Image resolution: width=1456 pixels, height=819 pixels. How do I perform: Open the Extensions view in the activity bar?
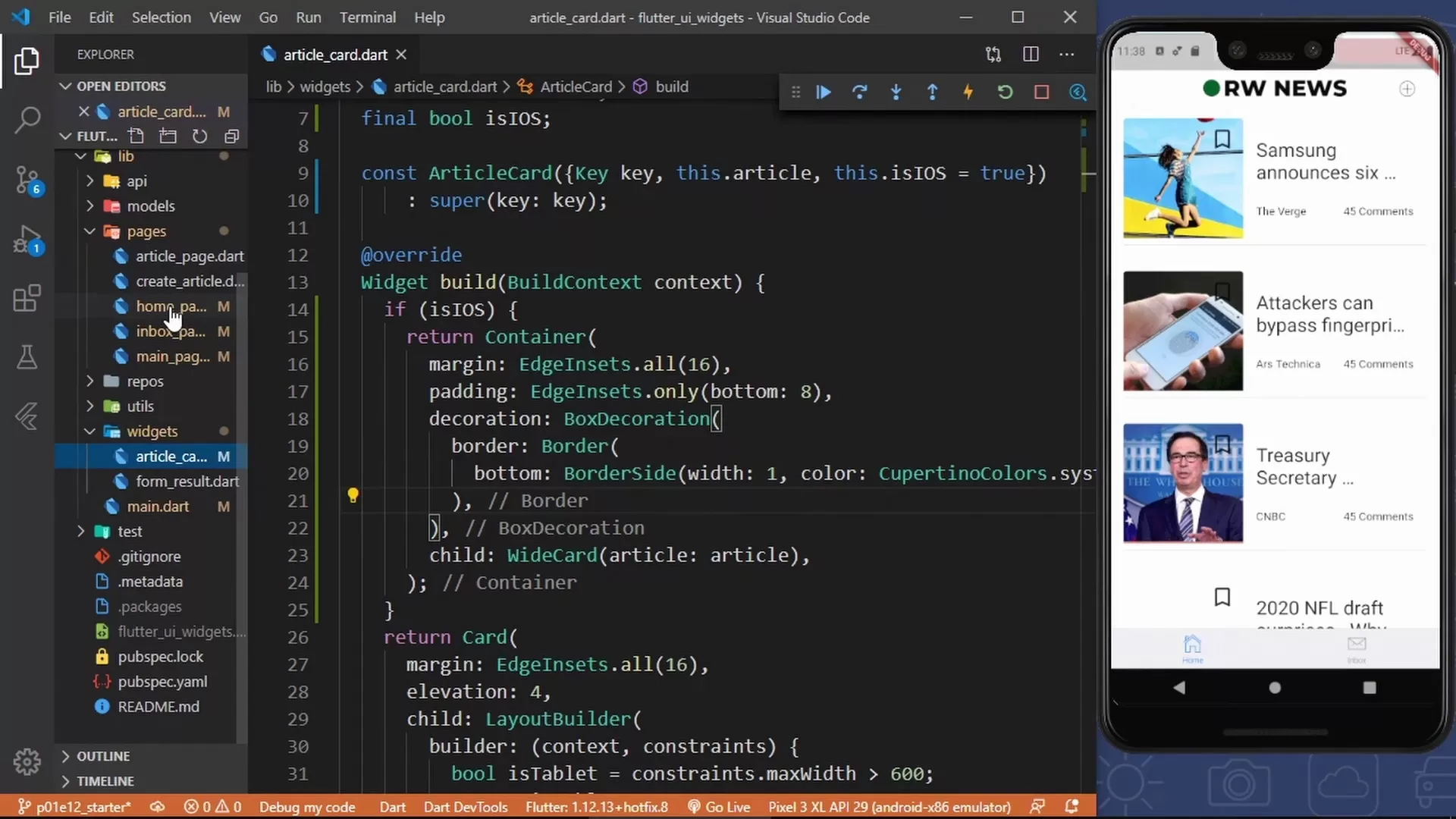pos(27,299)
